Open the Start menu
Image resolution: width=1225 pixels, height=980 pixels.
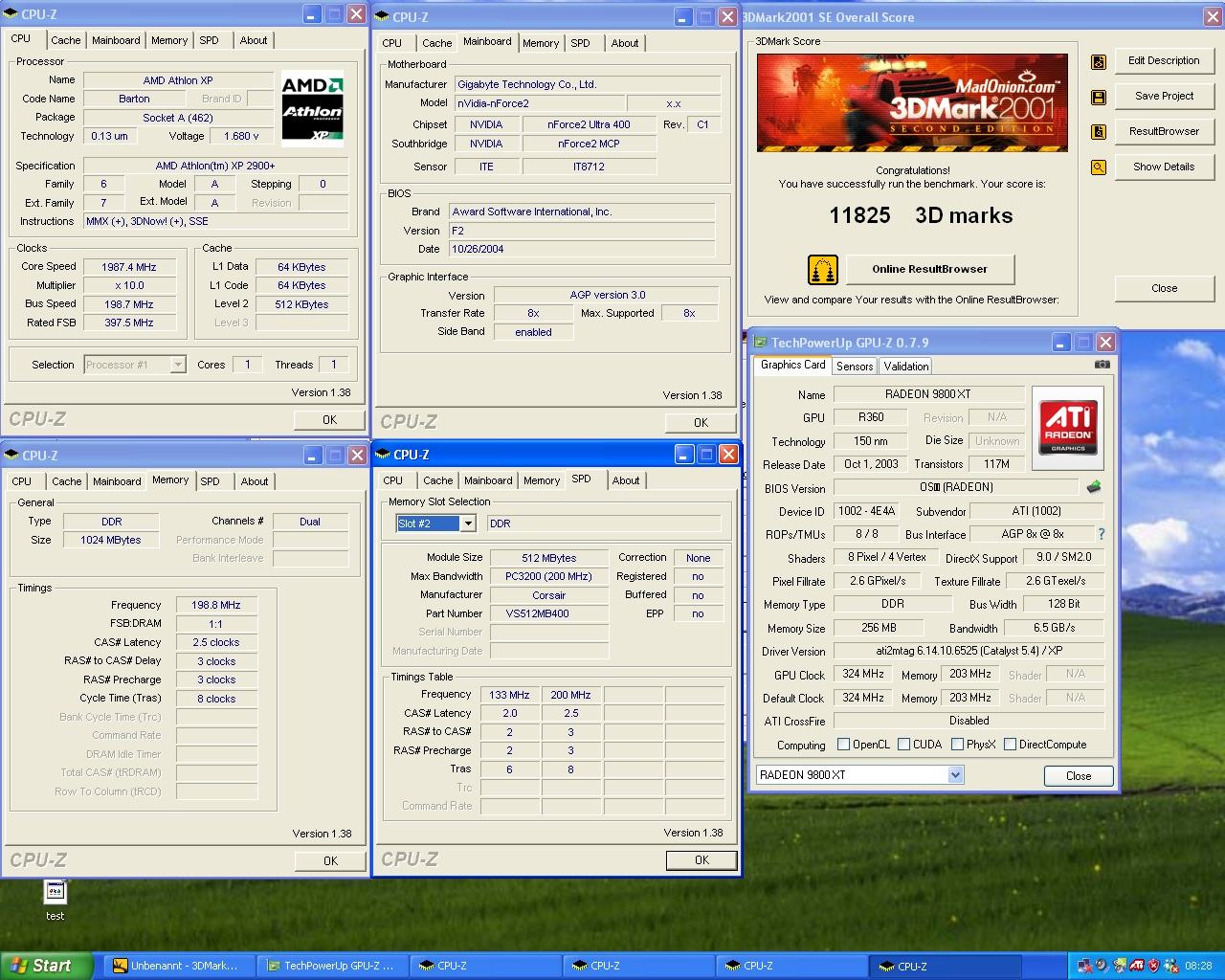[x=46, y=966]
